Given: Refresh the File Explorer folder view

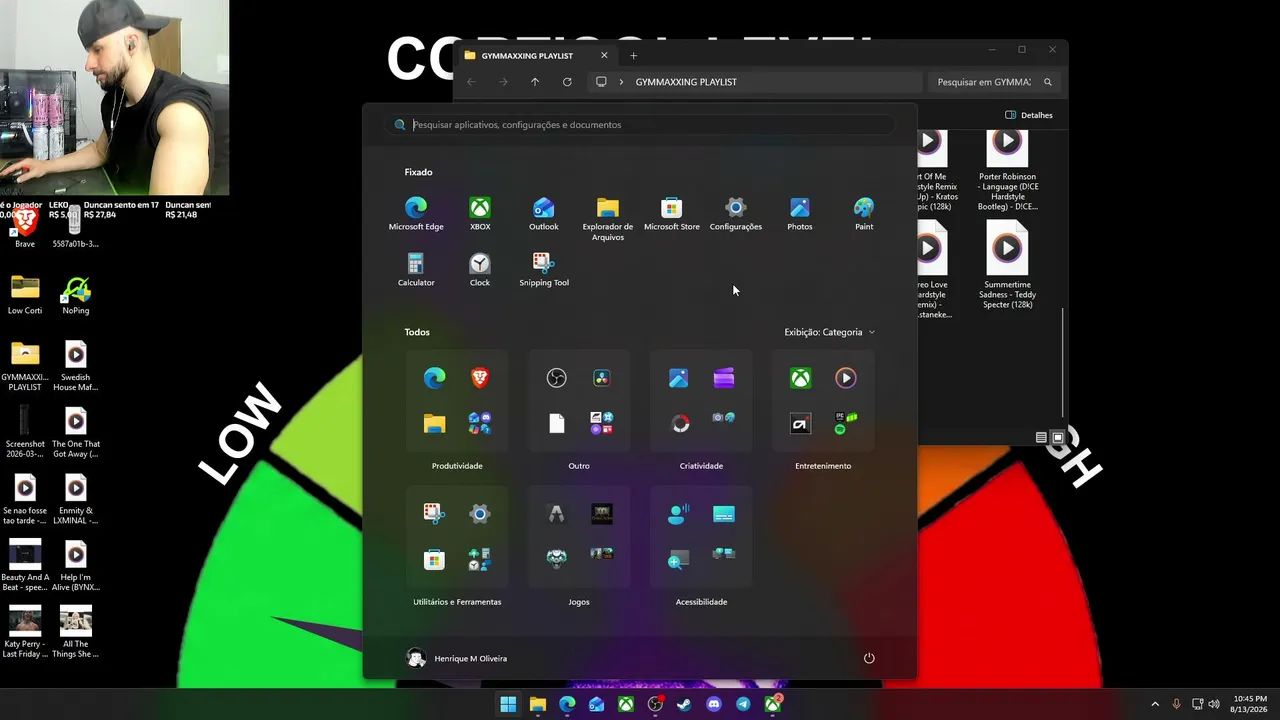Looking at the screenshot, I should [567, 82].
